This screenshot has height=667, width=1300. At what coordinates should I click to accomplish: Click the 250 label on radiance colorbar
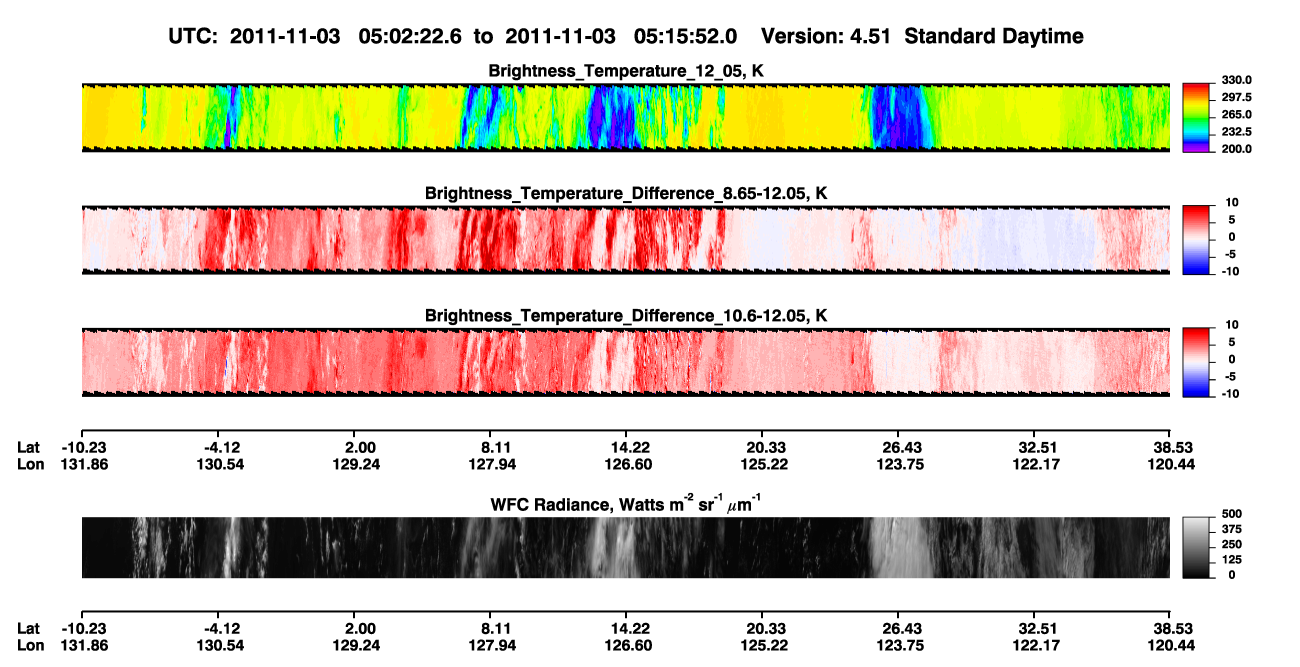point(1230,545)
